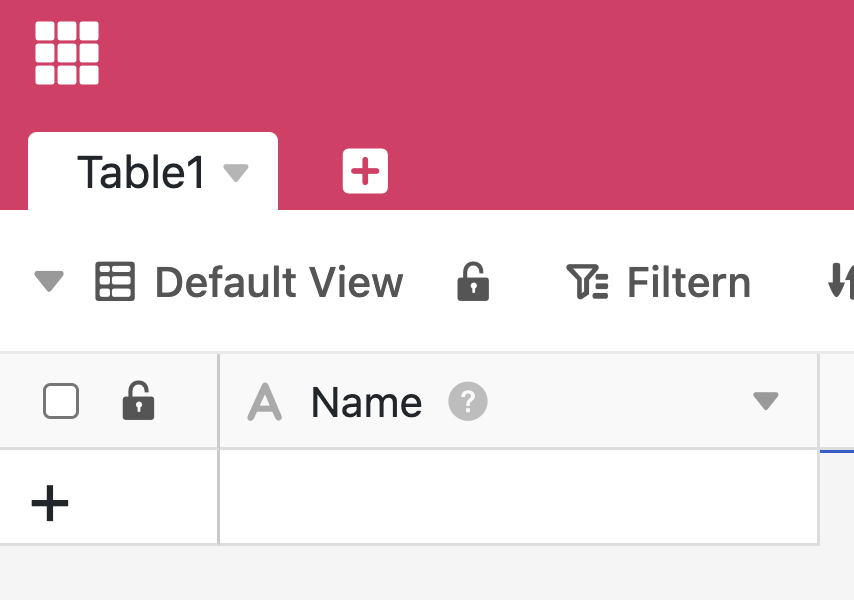Open the Filtern button
This screenshot has width=854, height=600.
pyautogui.click(x=688, y=283)
